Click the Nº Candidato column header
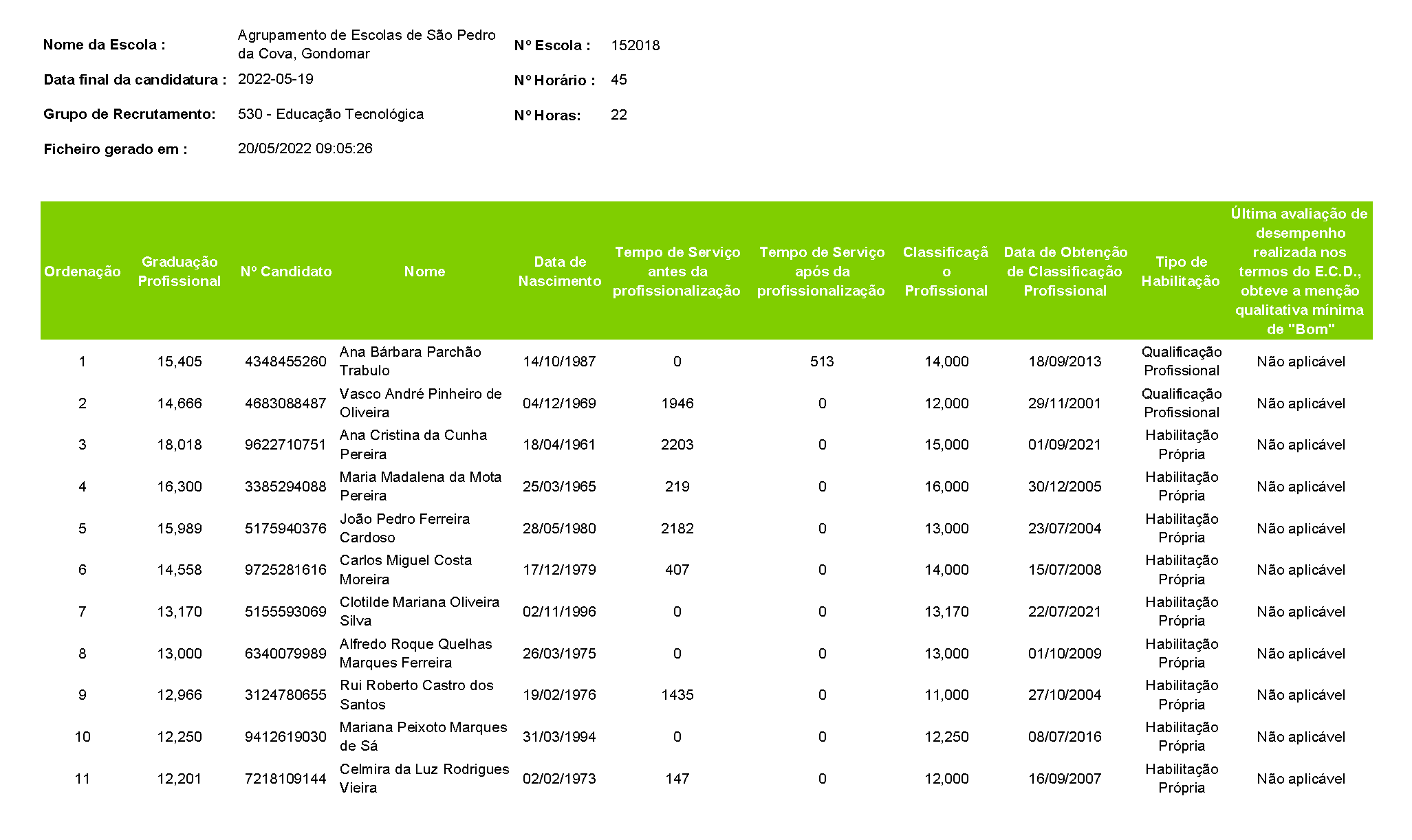 [285, 272]
